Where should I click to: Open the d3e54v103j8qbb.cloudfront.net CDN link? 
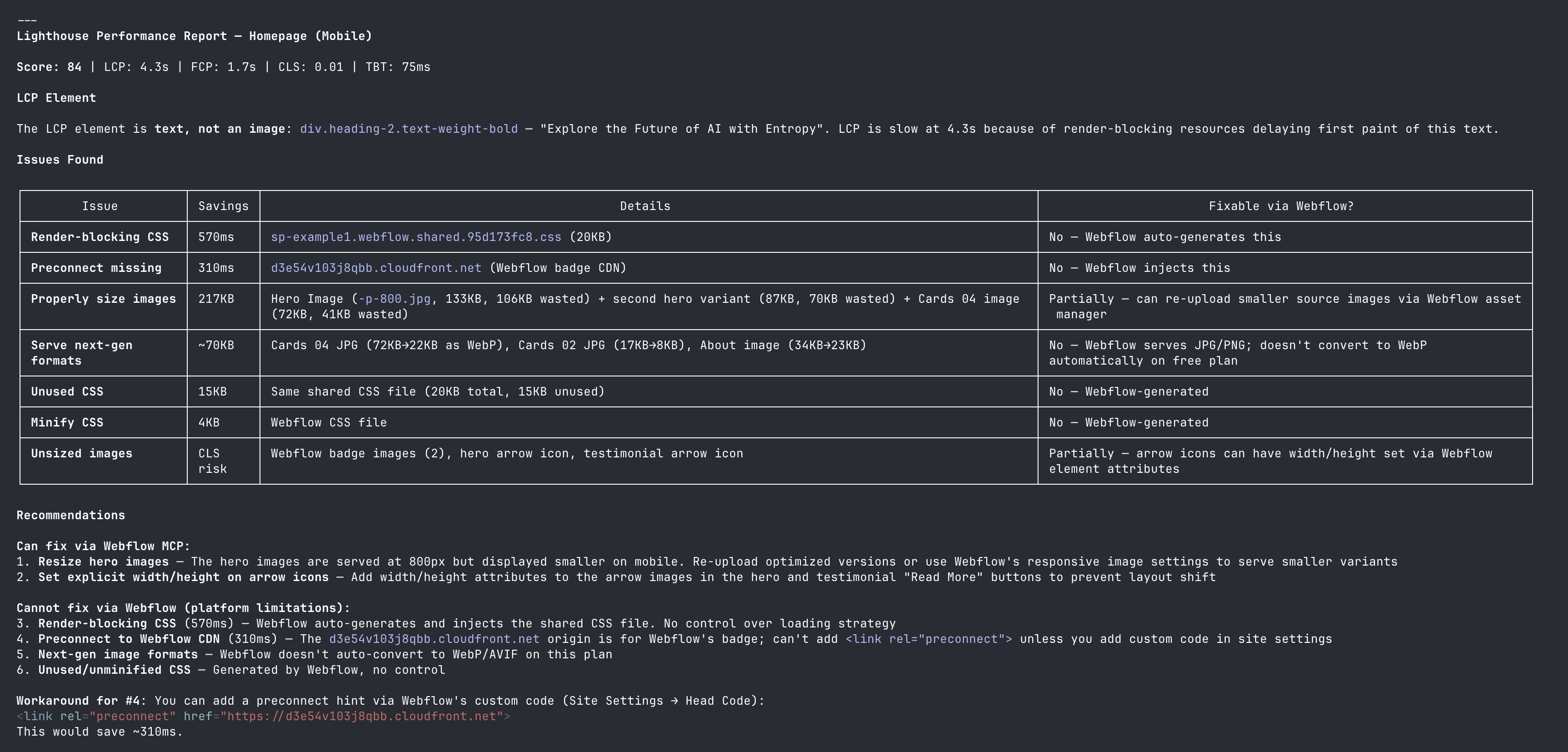(375, 268)
